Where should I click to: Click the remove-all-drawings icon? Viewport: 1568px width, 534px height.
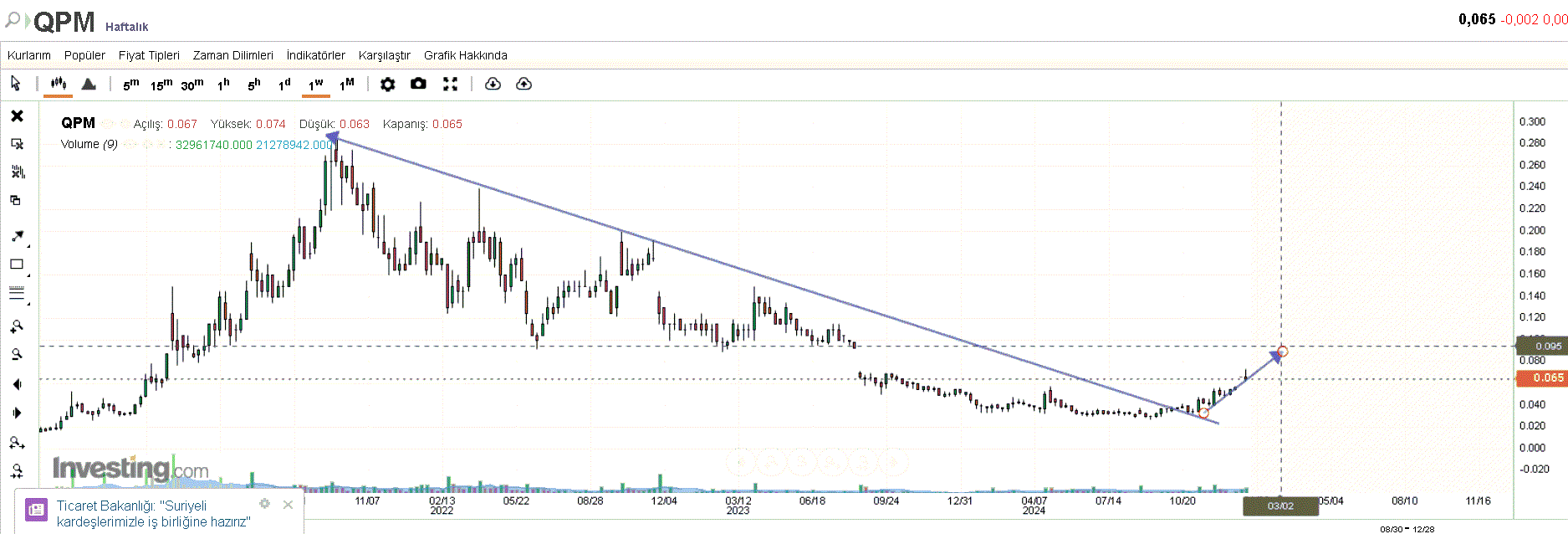[x=17, y=172]
